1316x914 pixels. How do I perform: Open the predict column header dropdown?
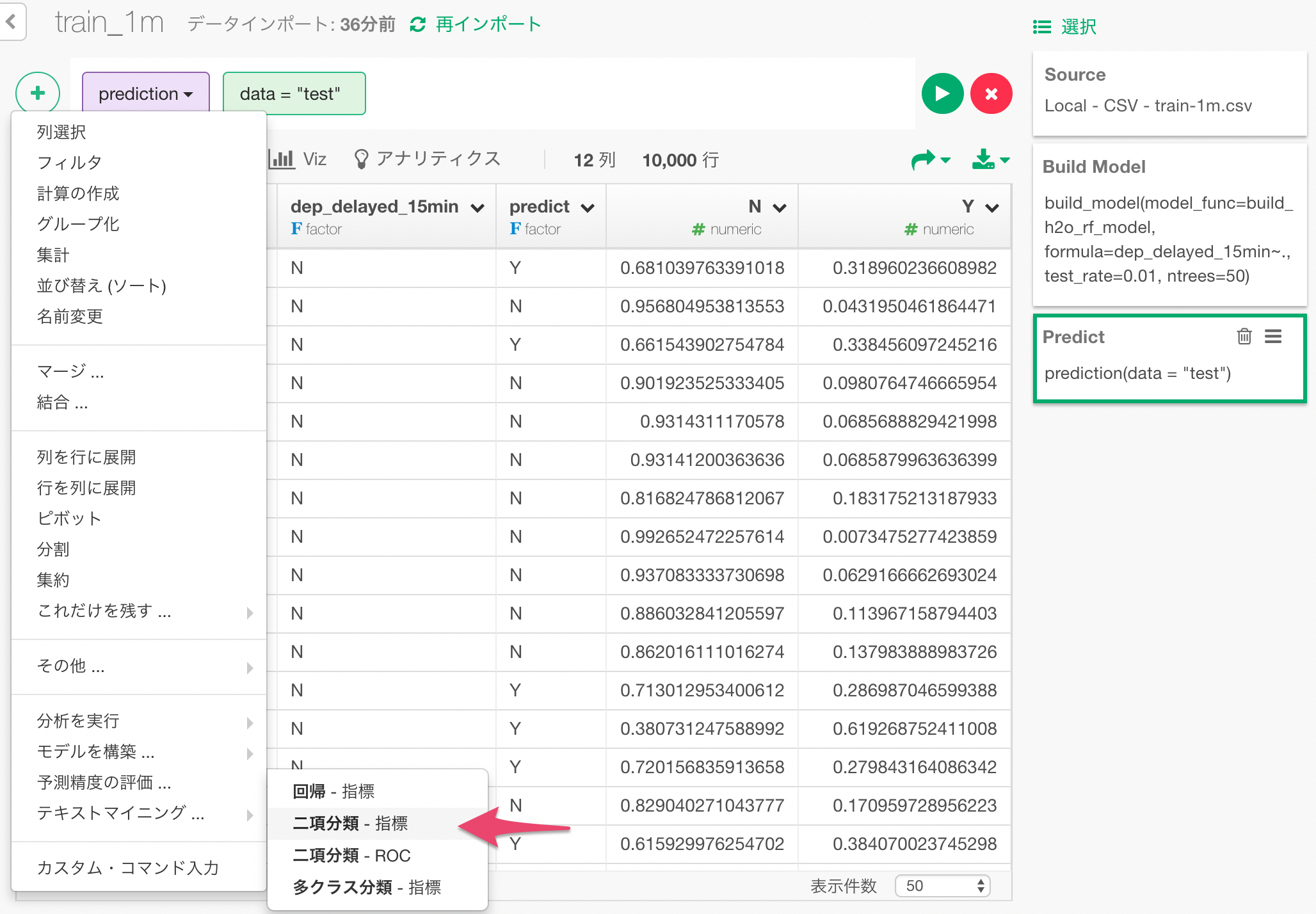pyautogui.click(x=588, y=207)
